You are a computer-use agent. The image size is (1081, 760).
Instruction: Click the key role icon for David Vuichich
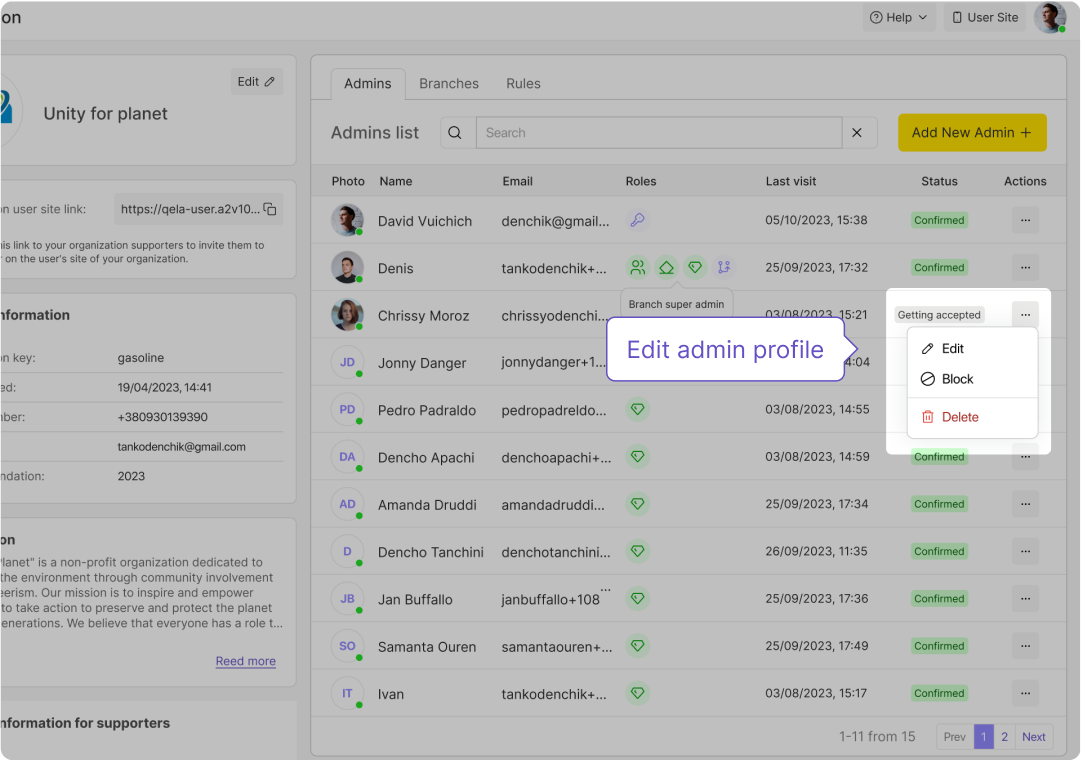[637, 220]
